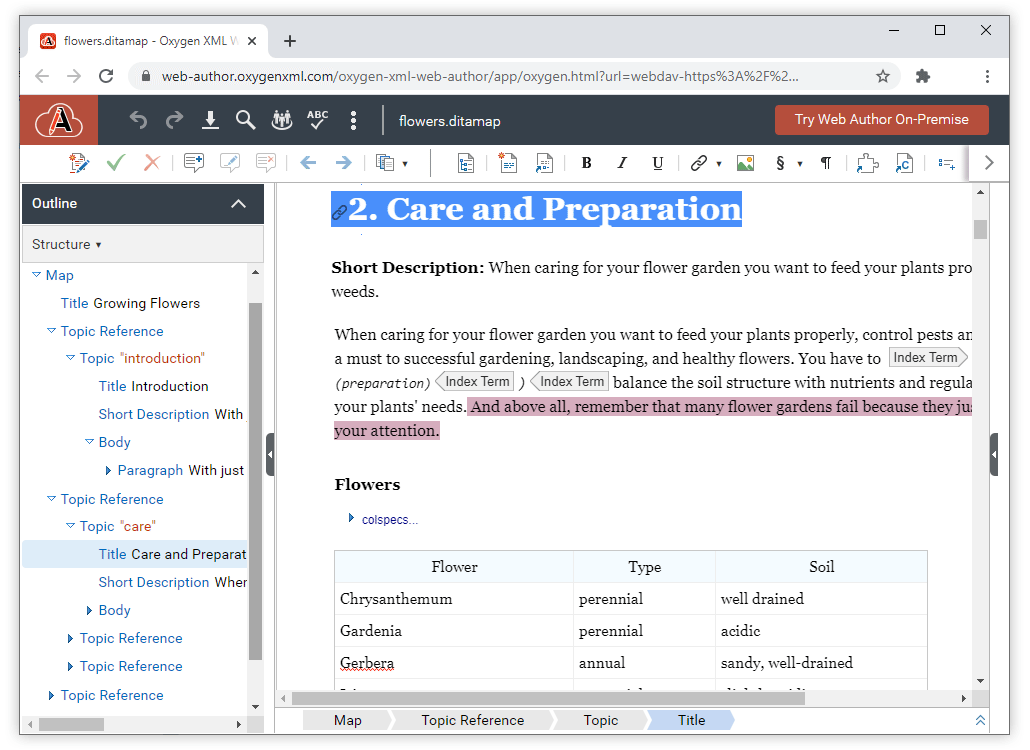The image size is (1030, 750).
Task: Click Try Web Author On-Premise button
Action: tap(882, 120)
